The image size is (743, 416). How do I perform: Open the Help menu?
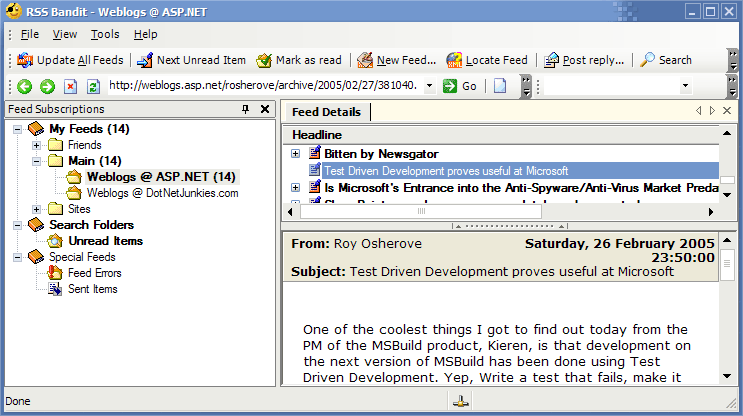pos(145,34)
